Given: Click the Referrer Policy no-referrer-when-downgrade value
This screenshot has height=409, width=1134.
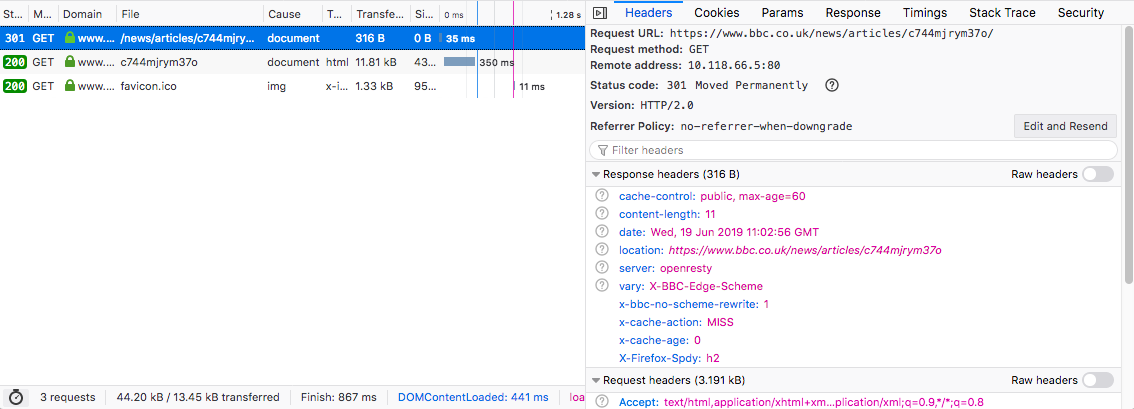Looking at the screenshot, I should click(x=766, y=126).
